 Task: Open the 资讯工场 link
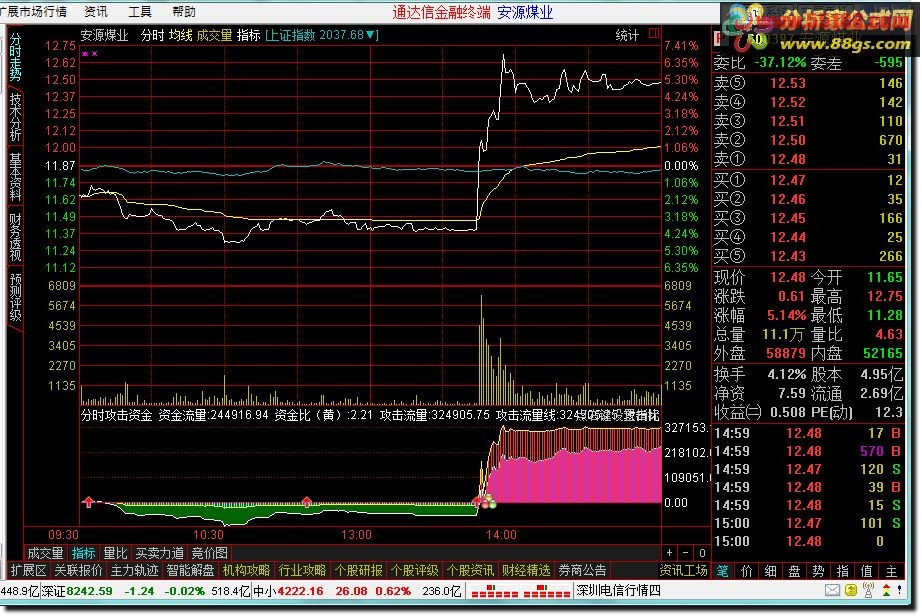pos(683,570)
